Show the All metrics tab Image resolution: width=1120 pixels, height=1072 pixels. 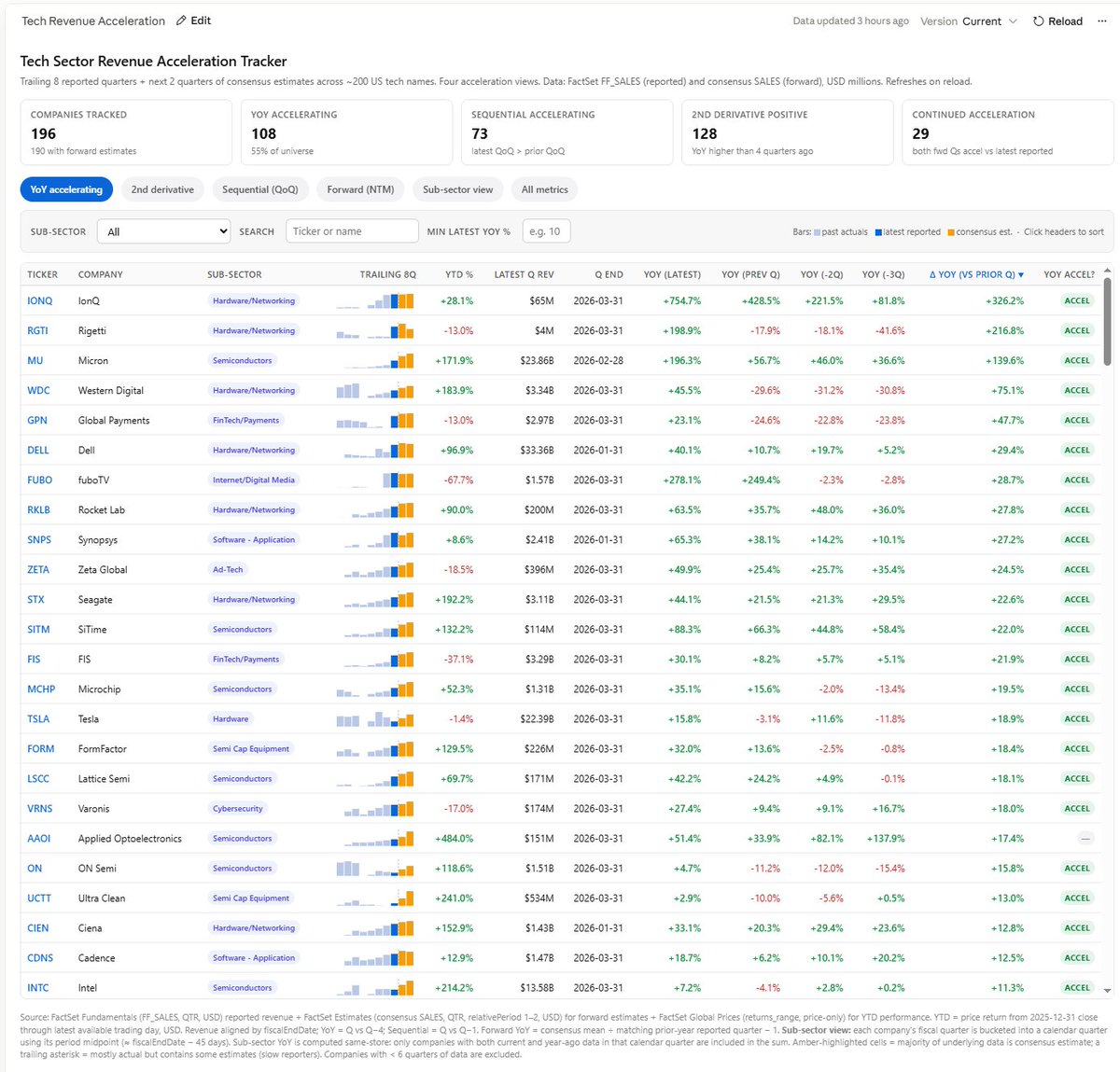(x=545, y=189)
